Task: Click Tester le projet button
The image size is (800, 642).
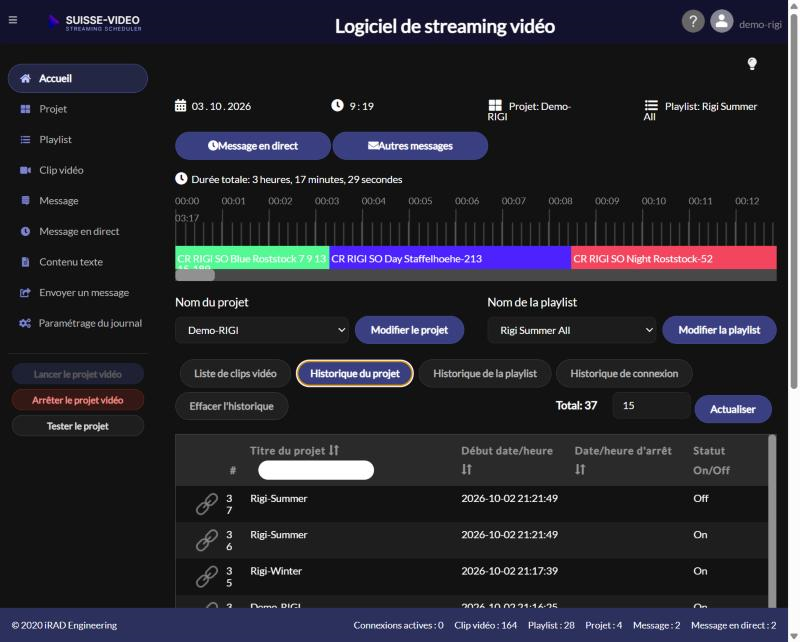Action: pyautogui.click(x=78, y=426)
